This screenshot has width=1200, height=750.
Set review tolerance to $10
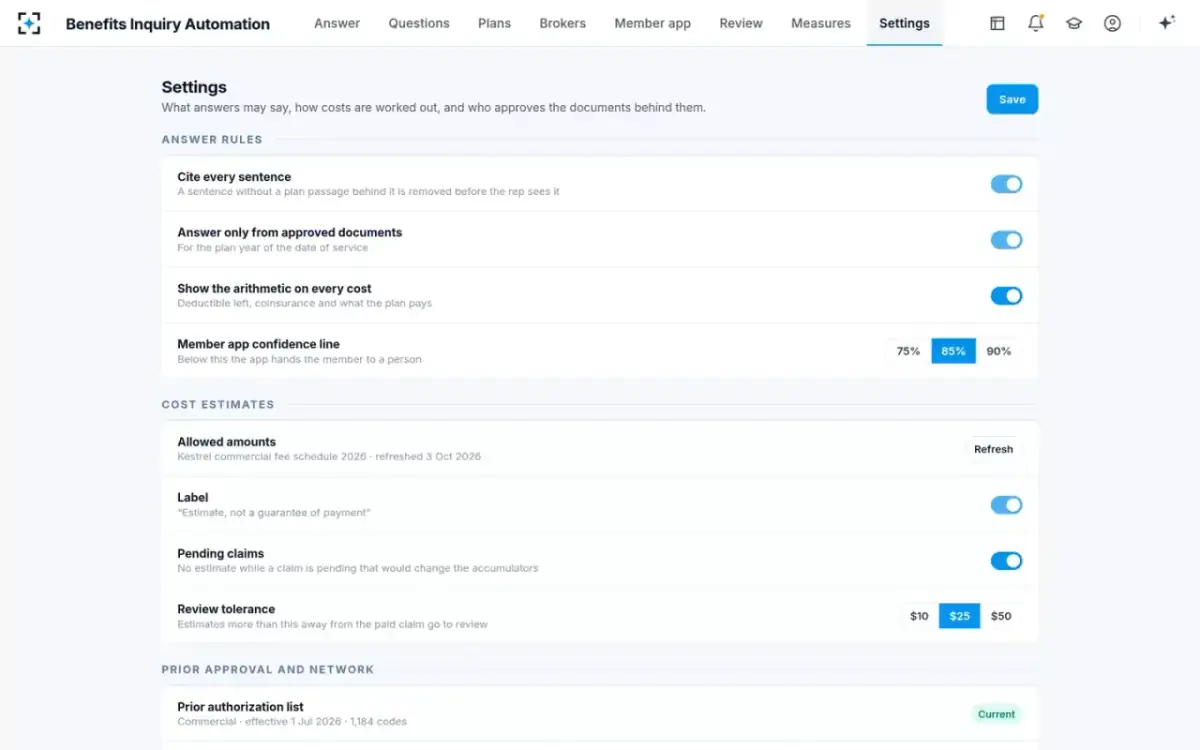(919, 616)
